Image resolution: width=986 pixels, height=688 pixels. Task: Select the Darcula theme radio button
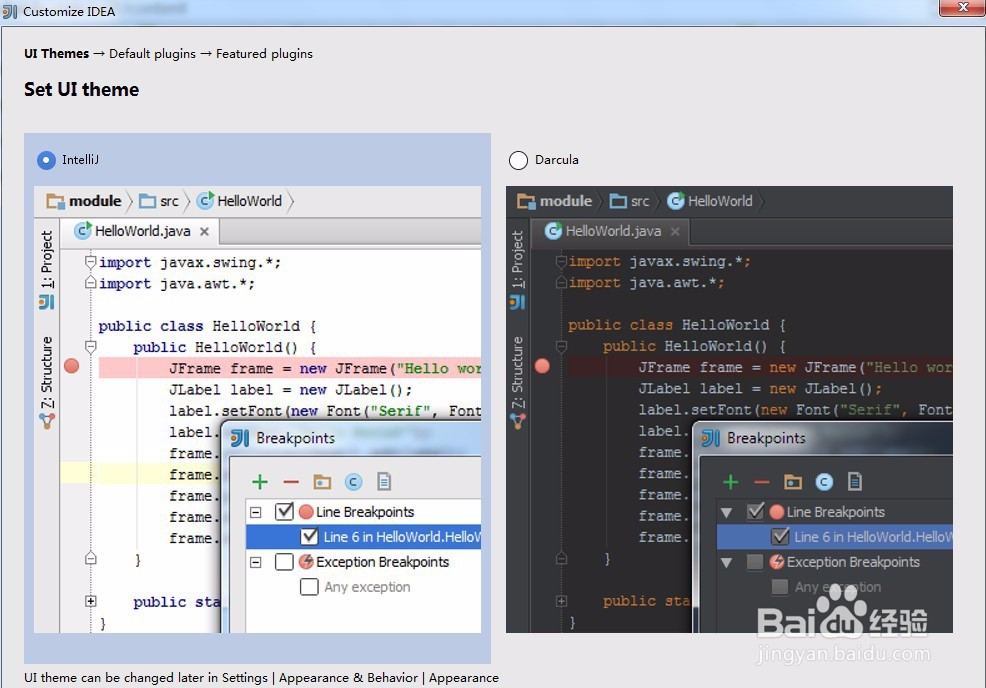(x=518, y=160)
